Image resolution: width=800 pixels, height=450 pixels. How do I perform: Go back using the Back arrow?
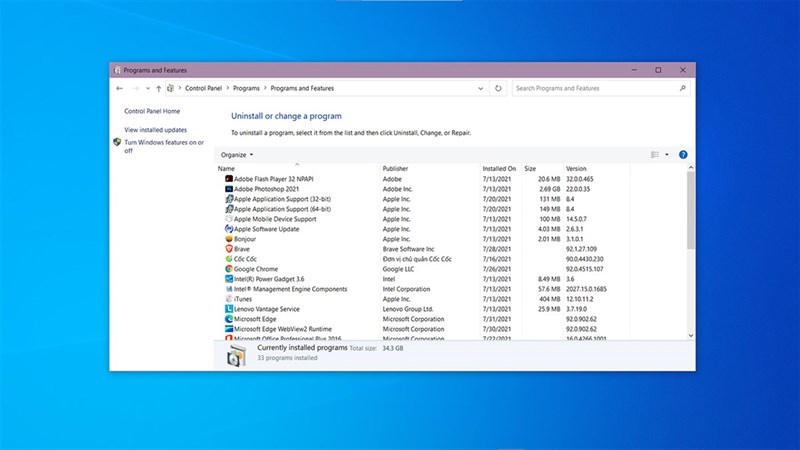120,88
